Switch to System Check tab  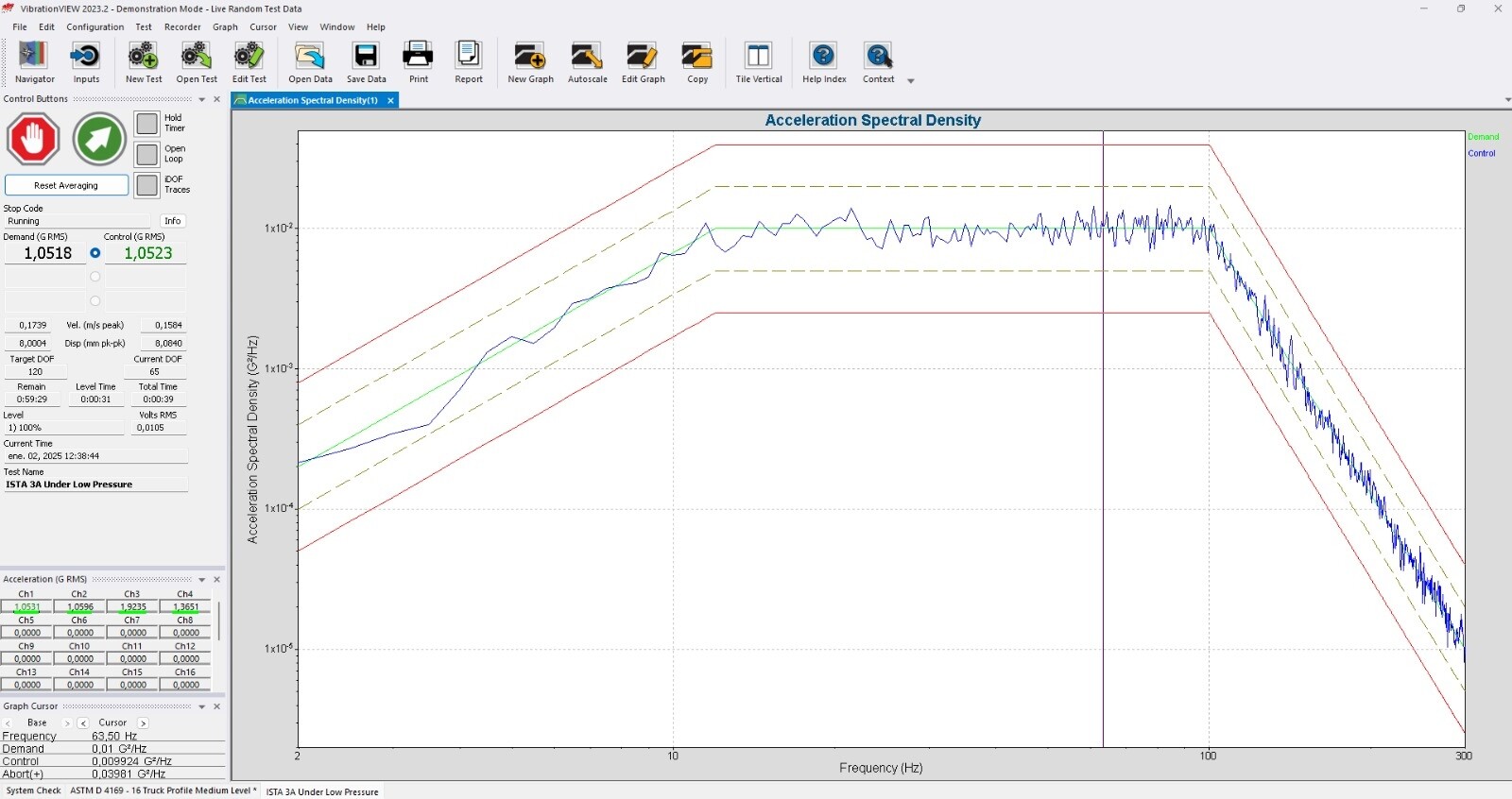coord(33,791)
